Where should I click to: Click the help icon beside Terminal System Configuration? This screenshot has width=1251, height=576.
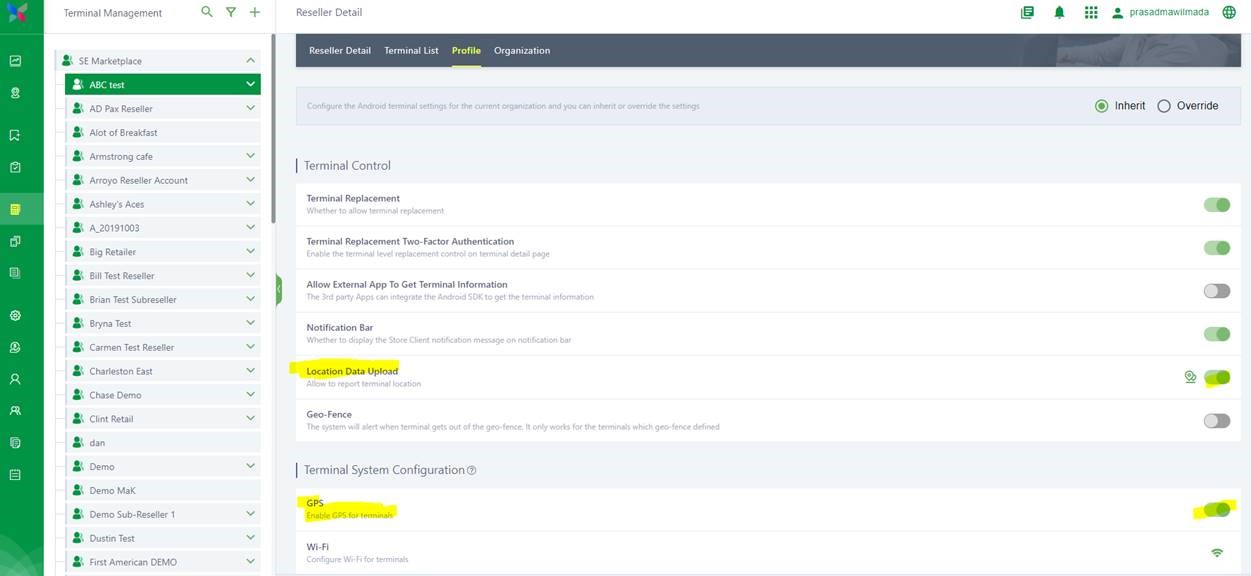click(472, 471)
